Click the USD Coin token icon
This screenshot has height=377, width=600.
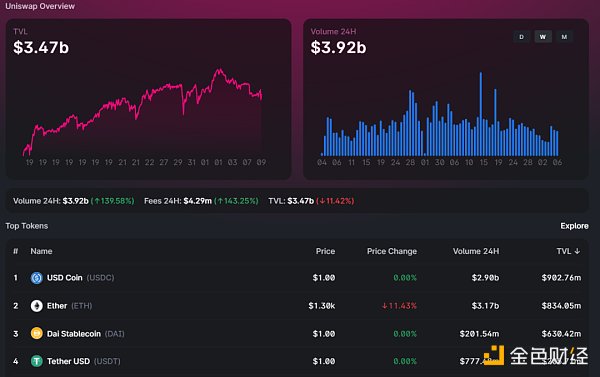click(36, 277)
